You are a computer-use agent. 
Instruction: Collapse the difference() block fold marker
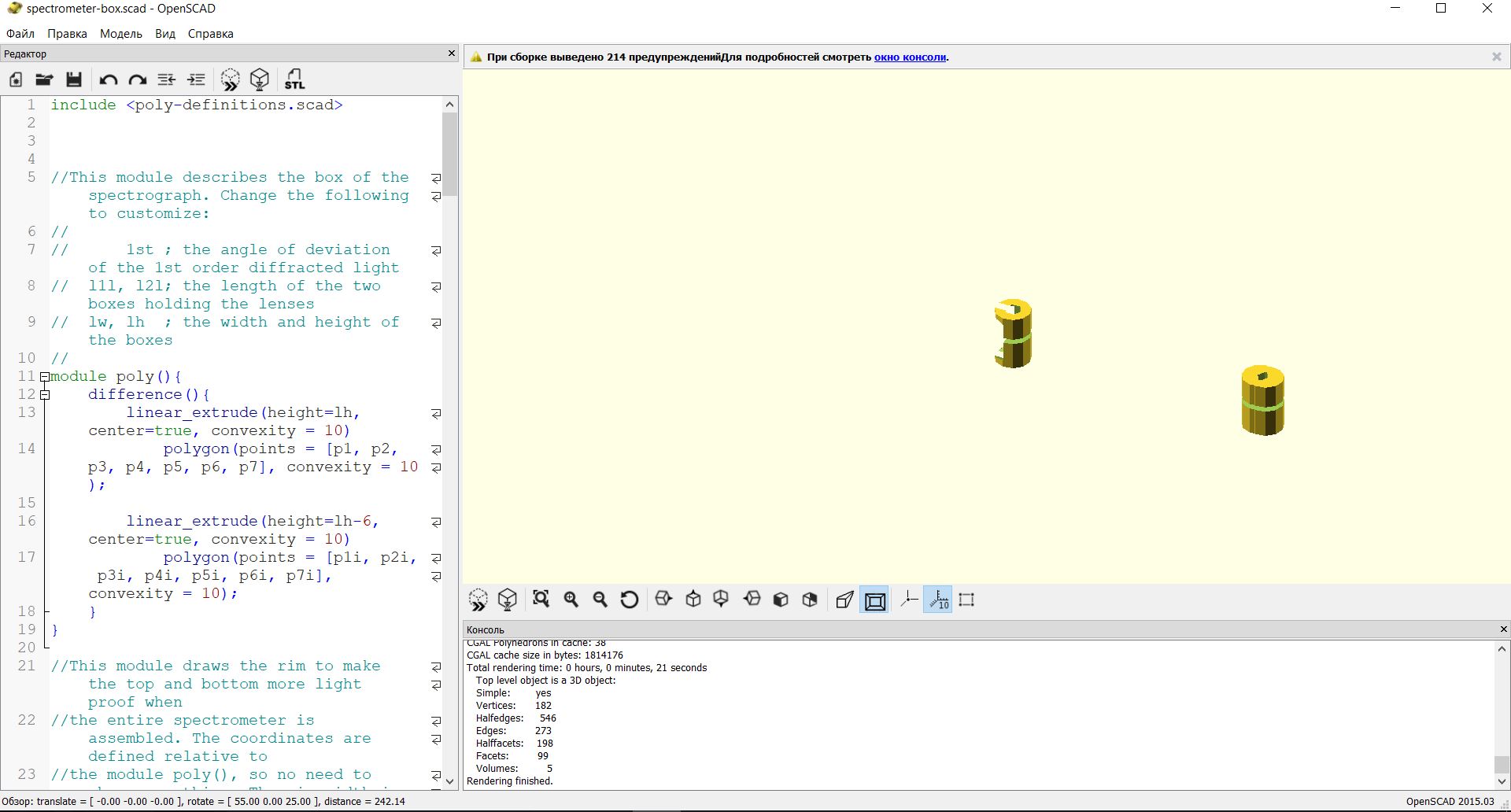pyautogui.click(x=45, y=395)
